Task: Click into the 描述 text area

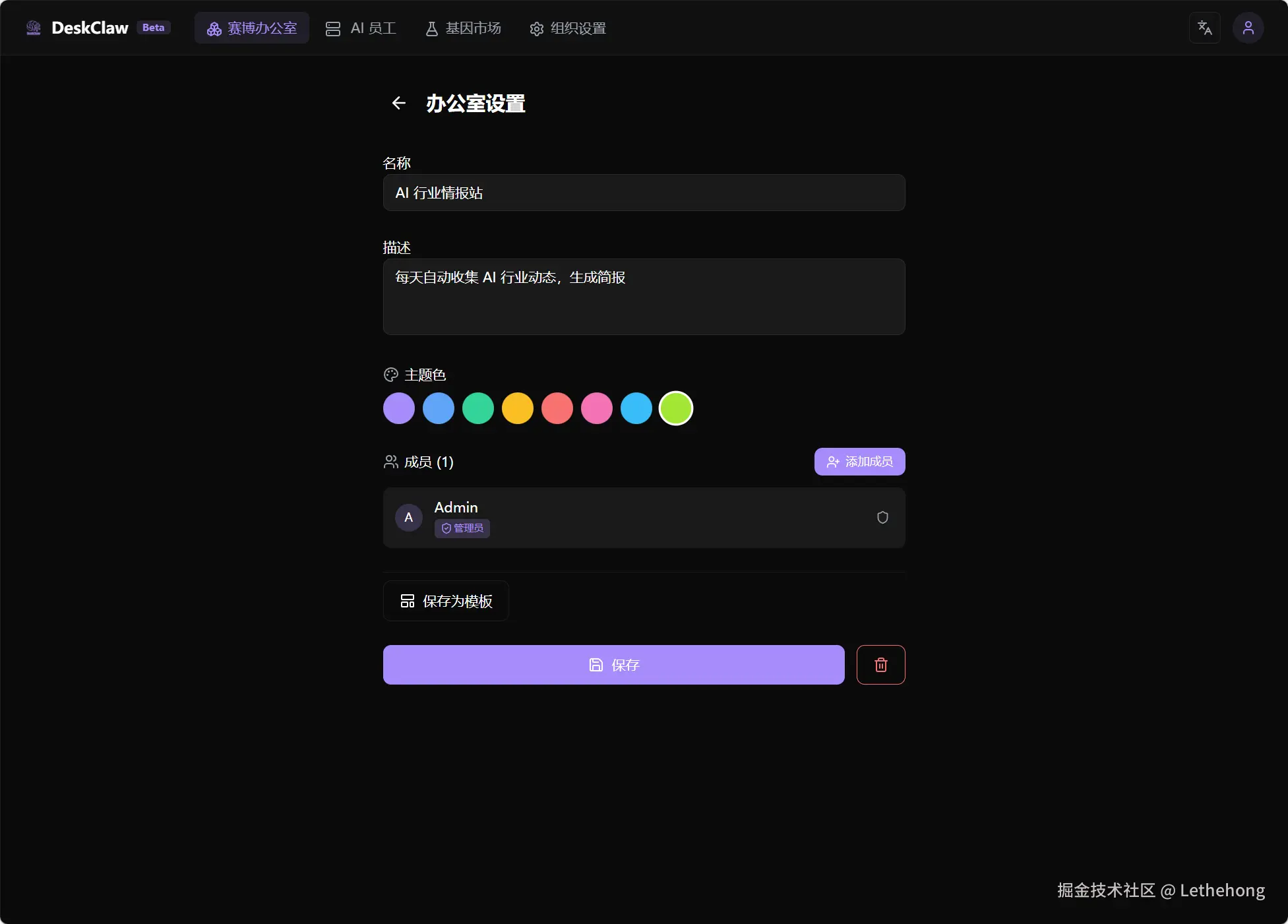Action: 644,297
